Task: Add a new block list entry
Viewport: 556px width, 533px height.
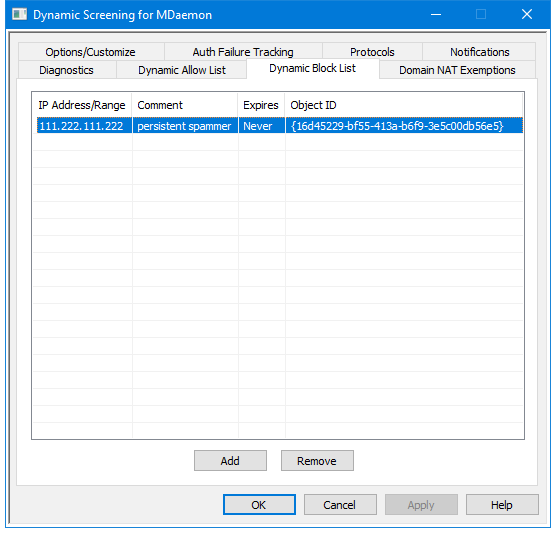Action: click(x=230, y=461)
